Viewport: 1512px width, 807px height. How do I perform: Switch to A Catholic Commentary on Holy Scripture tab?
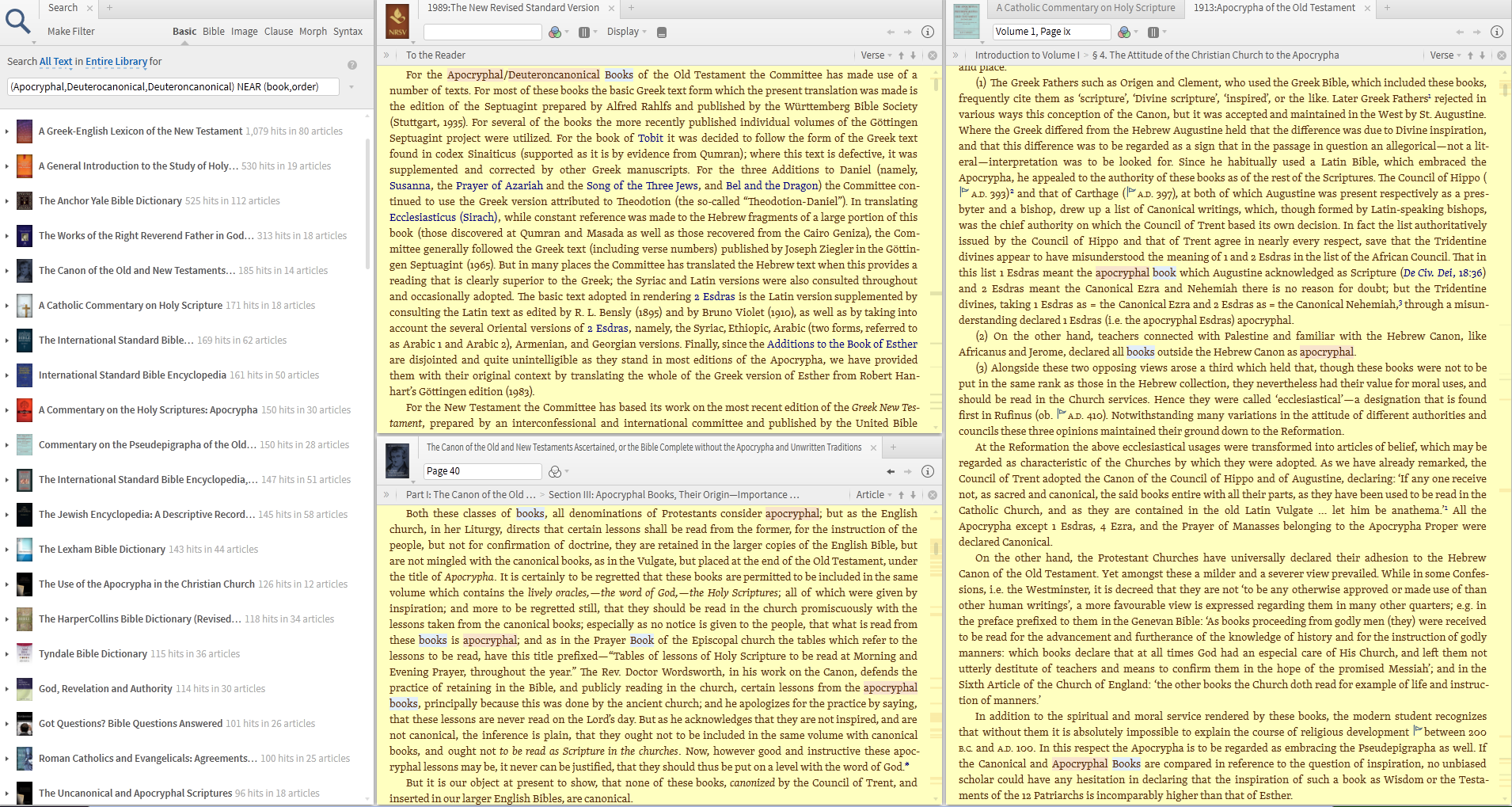[1085, 8]
